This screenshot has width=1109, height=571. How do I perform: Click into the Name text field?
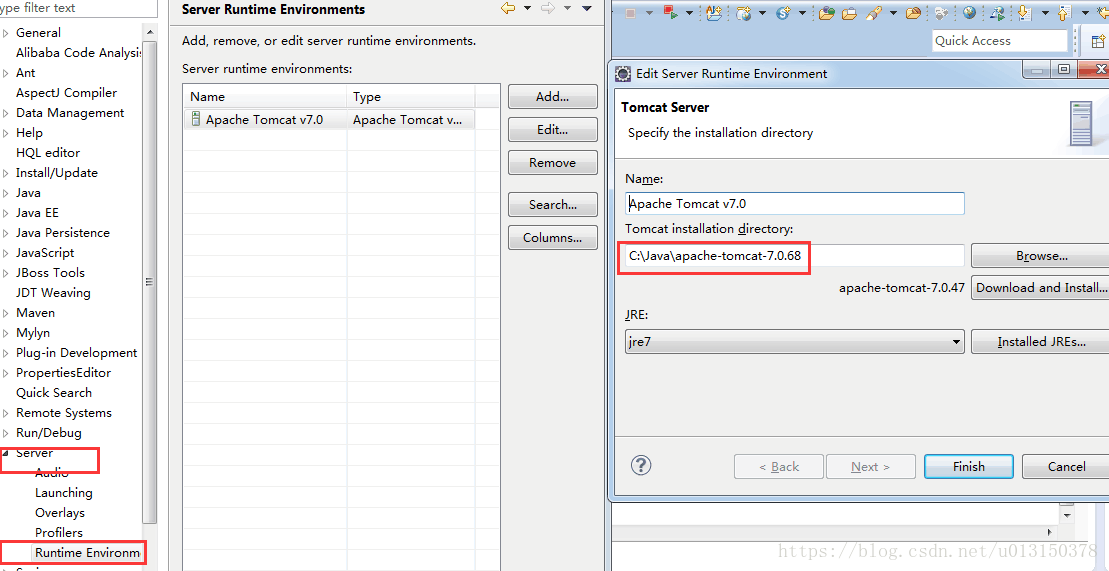[x=794, y=204]
